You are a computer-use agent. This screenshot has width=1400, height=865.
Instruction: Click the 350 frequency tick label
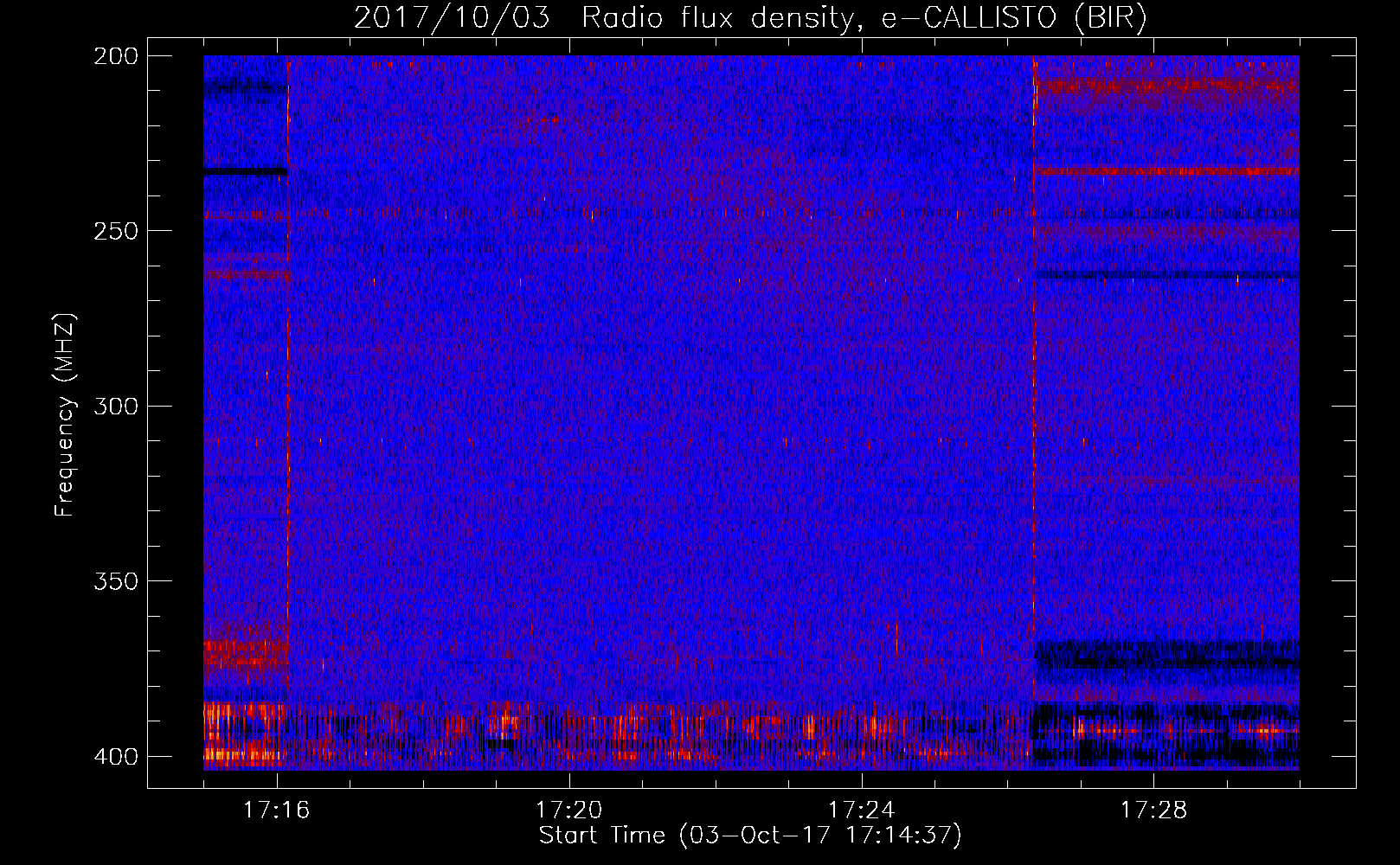pos(116,581)
